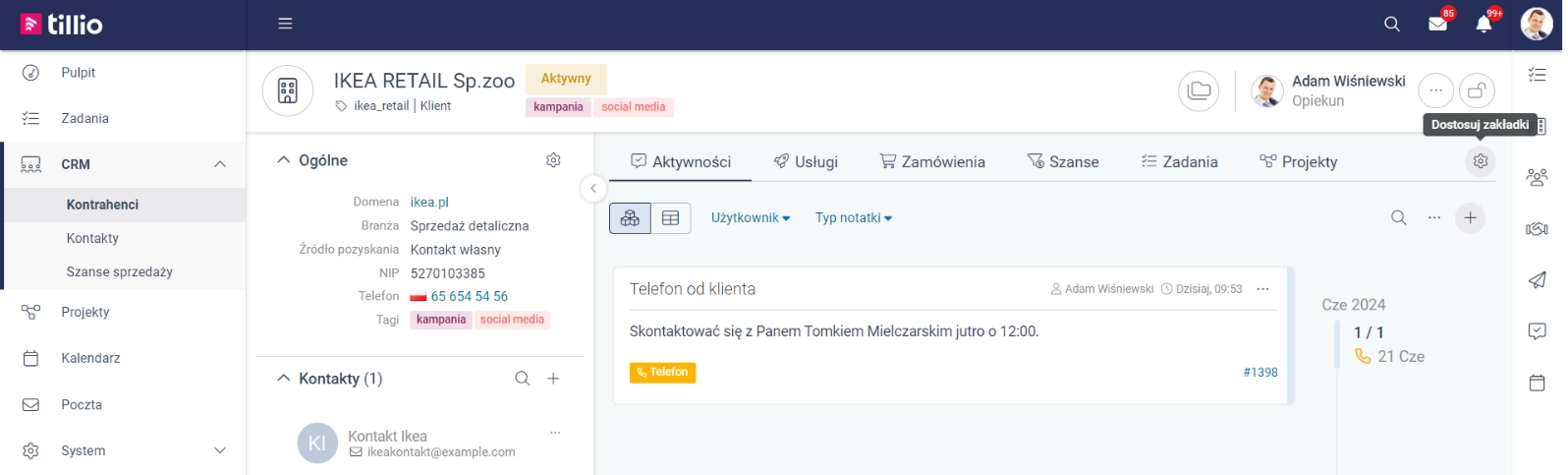Search activities with the magnifier icon
The width and height of the screenshot is (1568, 475).
coord(1398,218)
